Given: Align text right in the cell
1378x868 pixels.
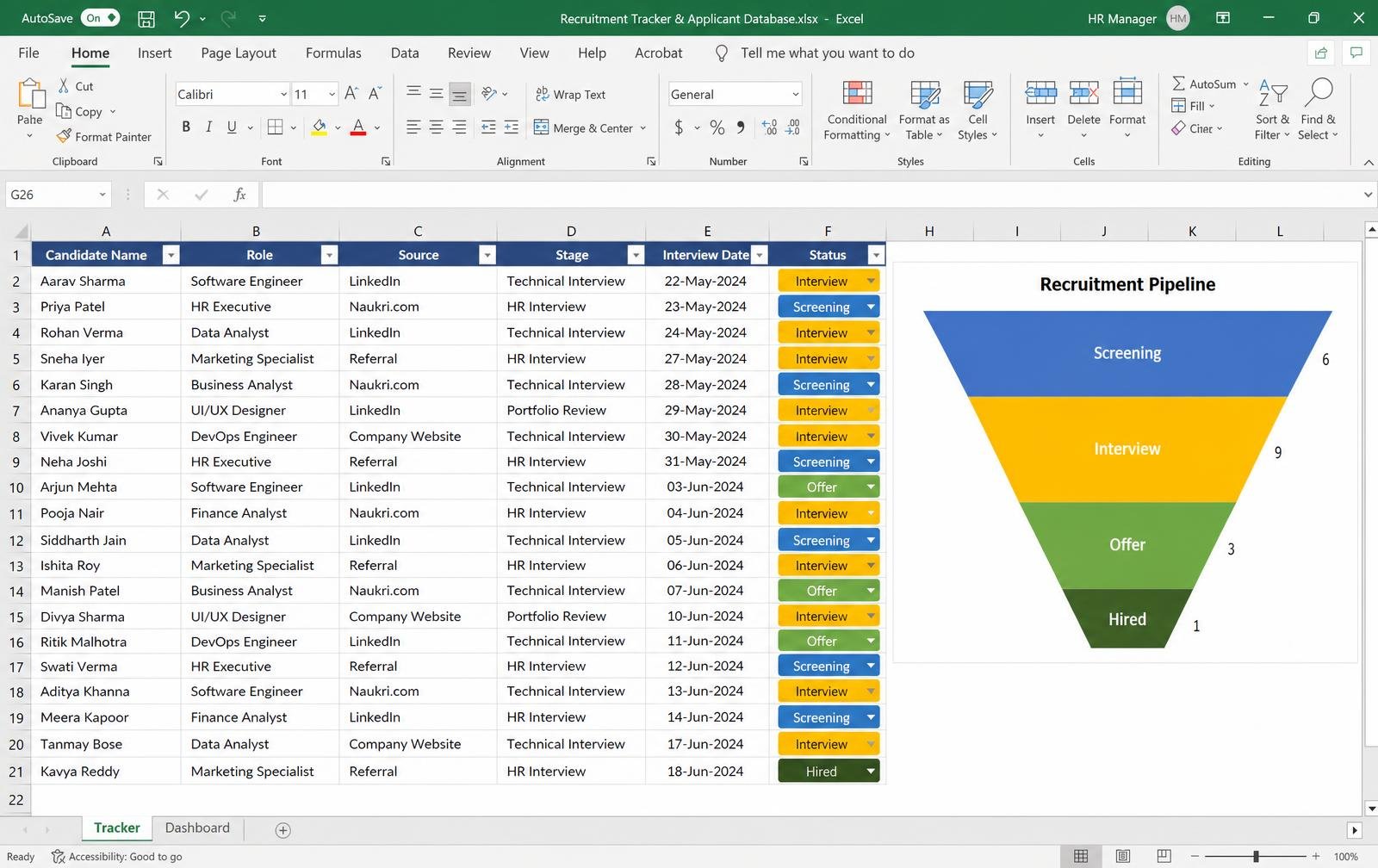Looking at the screenshot, I should pos(460,127).
